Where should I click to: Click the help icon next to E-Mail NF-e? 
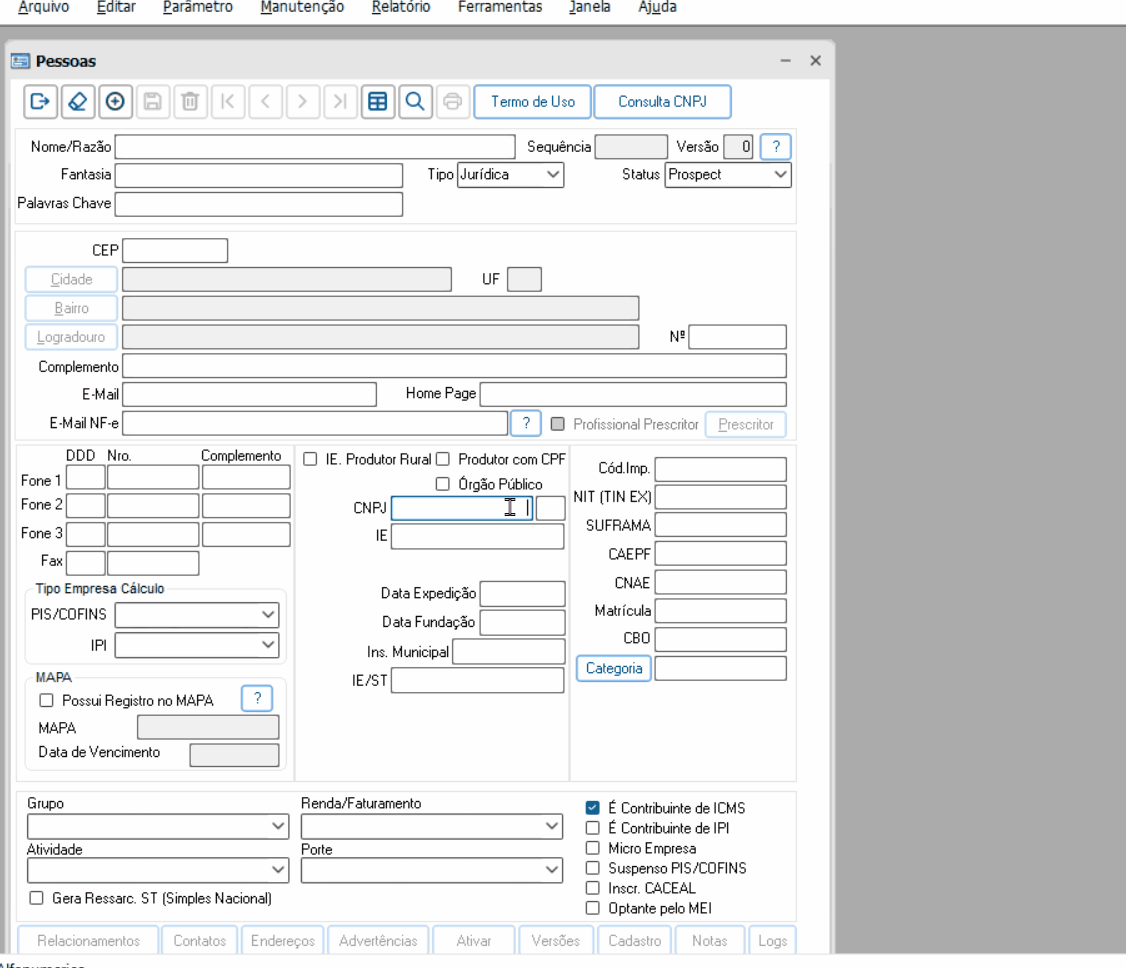click(526, 424)
